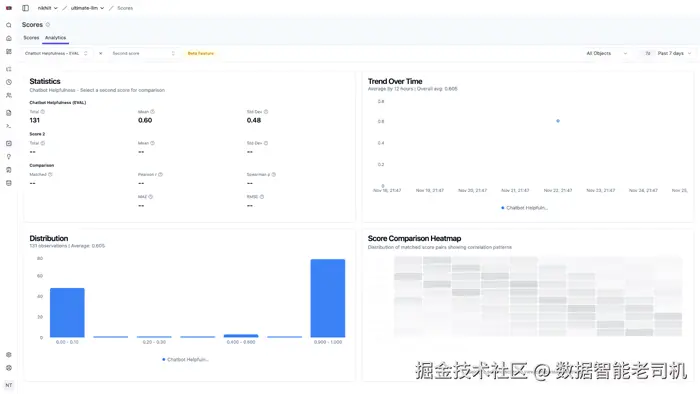Toggle the sidebar panel icon
The height and width of the screenshot is (394, 700).
click(25, 8)
